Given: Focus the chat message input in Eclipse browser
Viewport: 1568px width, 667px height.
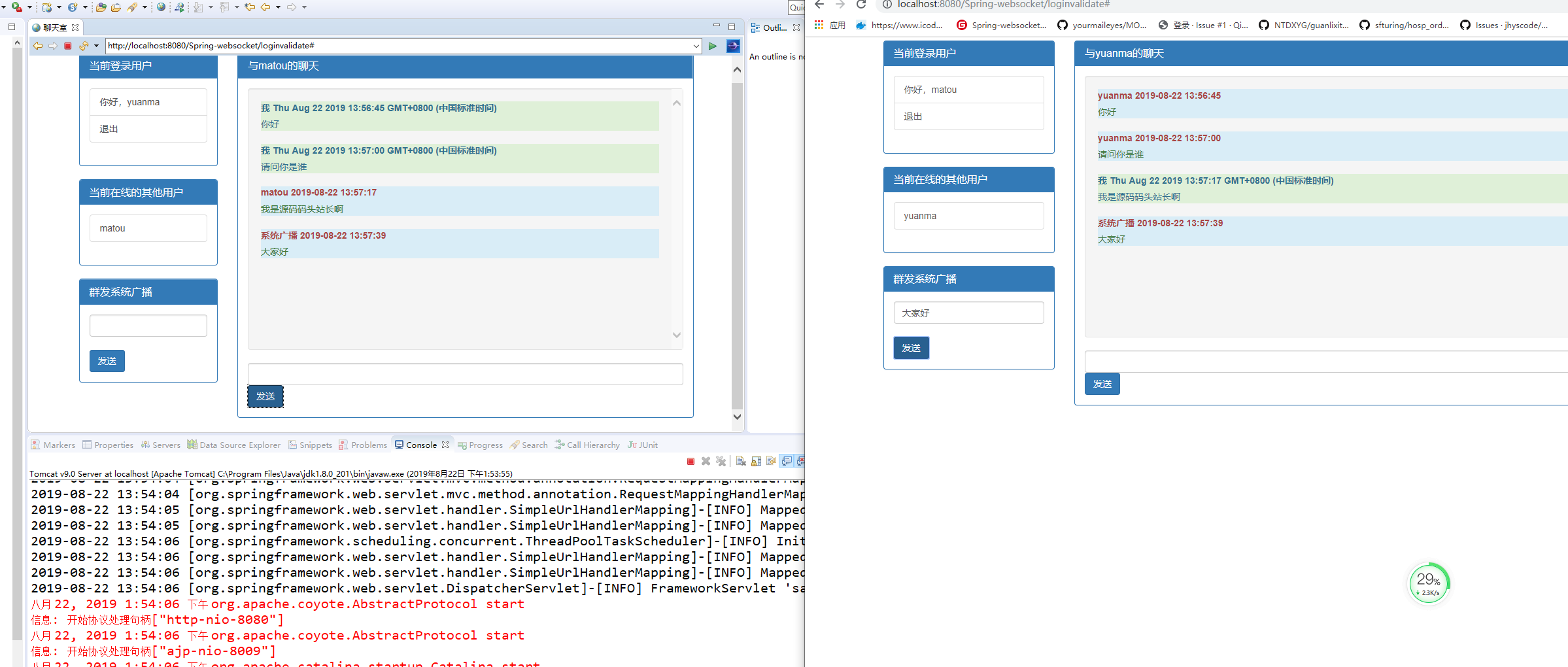Looking at the screenshot, I should pyautogui.click(x=465, y=374).
